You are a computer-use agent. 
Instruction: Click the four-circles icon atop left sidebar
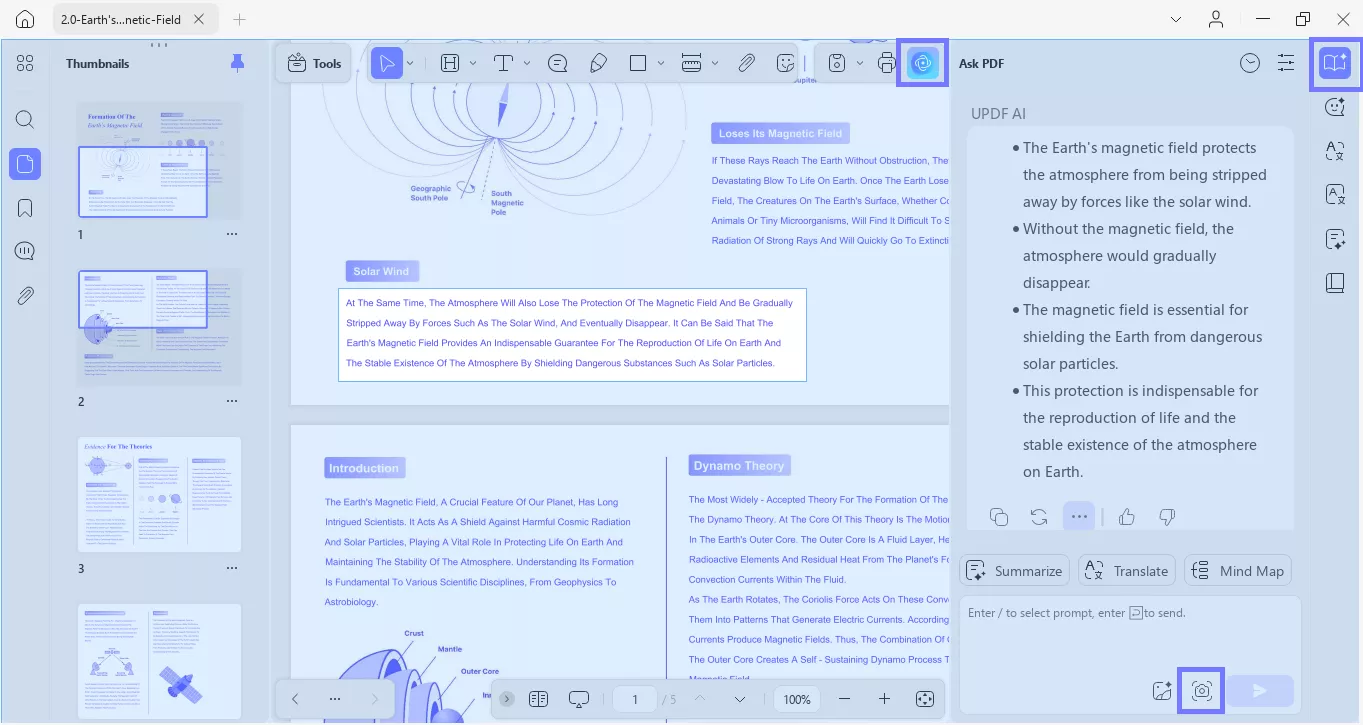[25, 63]
